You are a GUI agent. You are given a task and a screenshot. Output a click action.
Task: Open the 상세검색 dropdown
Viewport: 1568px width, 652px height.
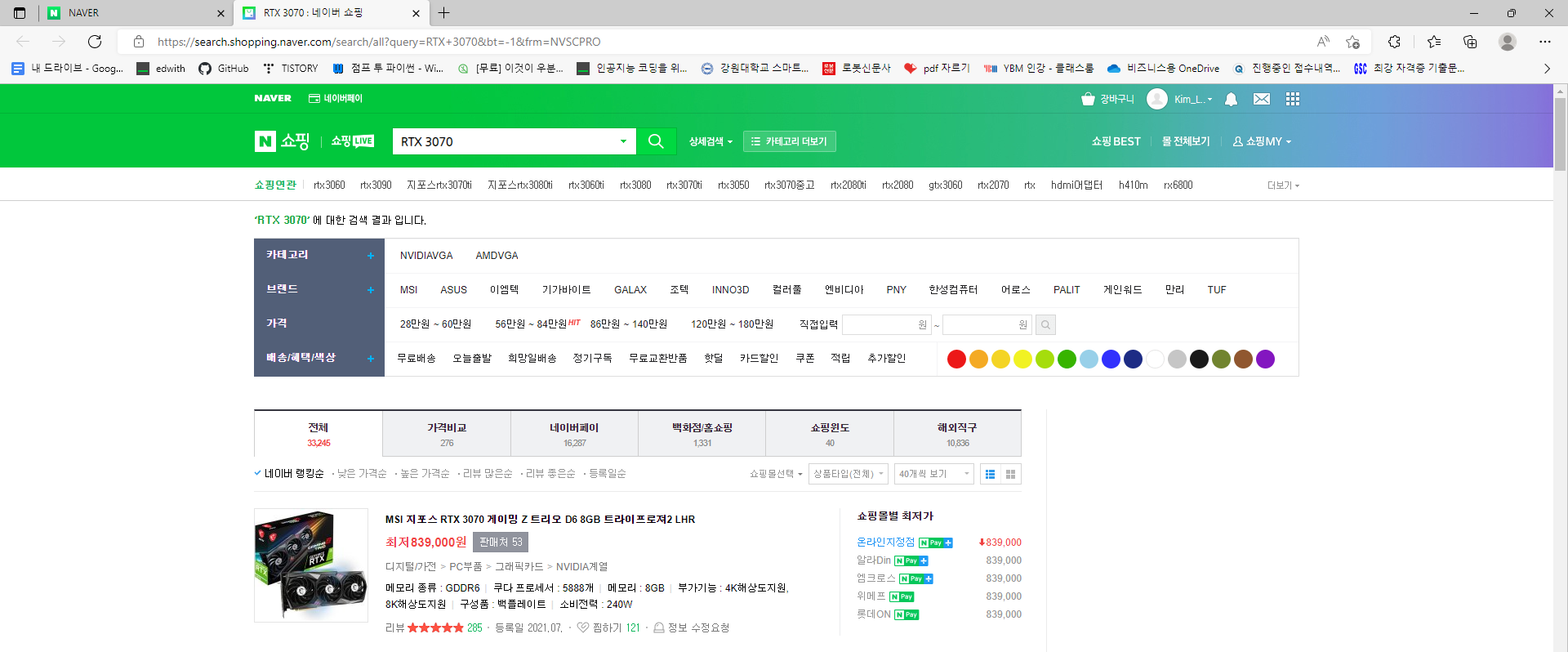click(x=710, y=141)
